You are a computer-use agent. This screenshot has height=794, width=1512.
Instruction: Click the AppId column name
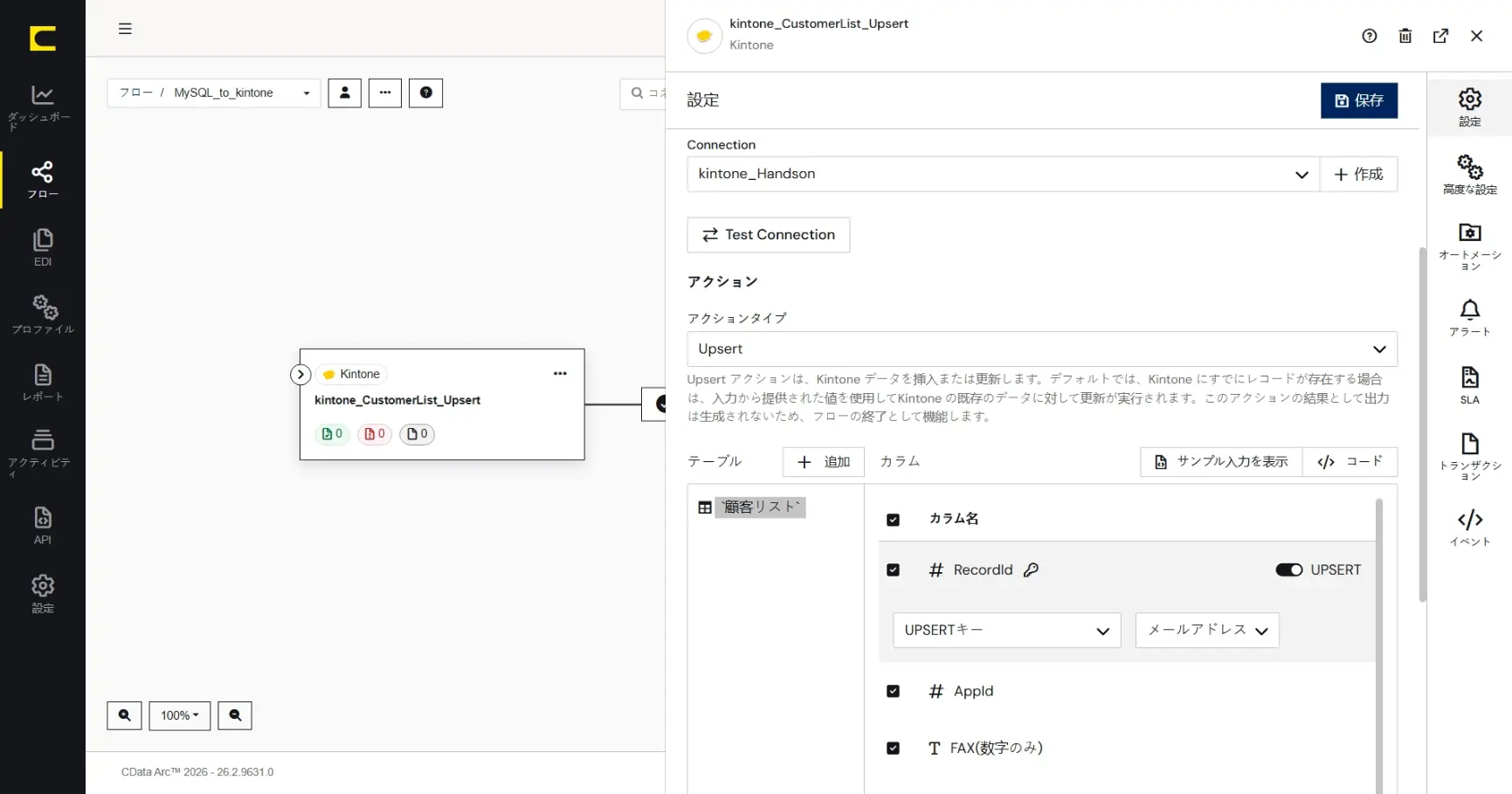(973, 692)
